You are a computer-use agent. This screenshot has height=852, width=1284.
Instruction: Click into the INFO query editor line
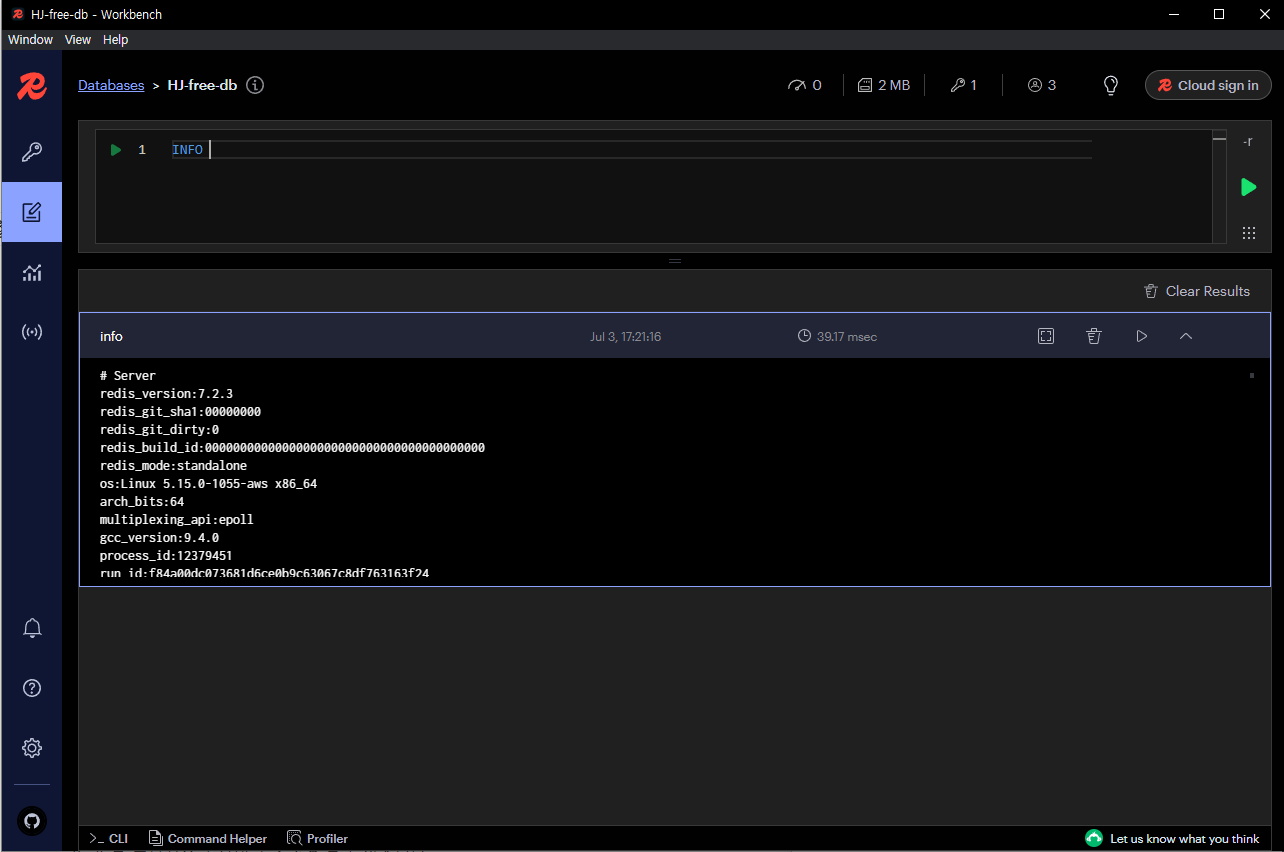point(631,150)
